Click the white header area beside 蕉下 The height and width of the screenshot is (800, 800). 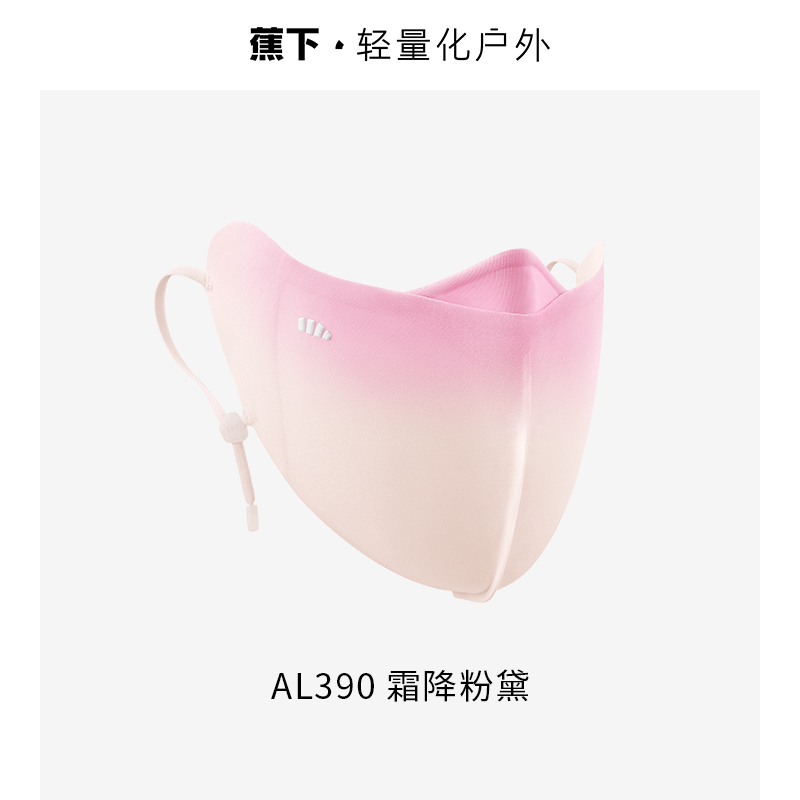[x=128, y=45]
